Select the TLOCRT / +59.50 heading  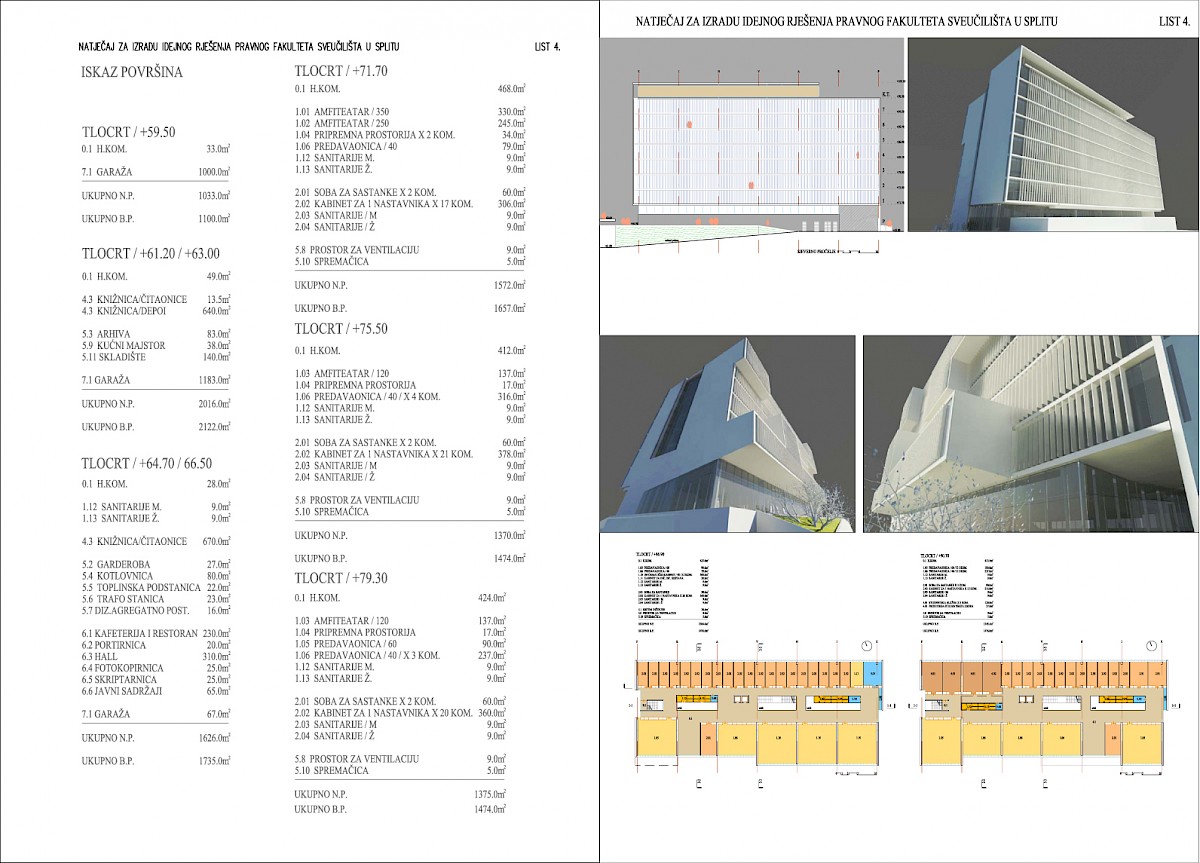pos(129,132)
